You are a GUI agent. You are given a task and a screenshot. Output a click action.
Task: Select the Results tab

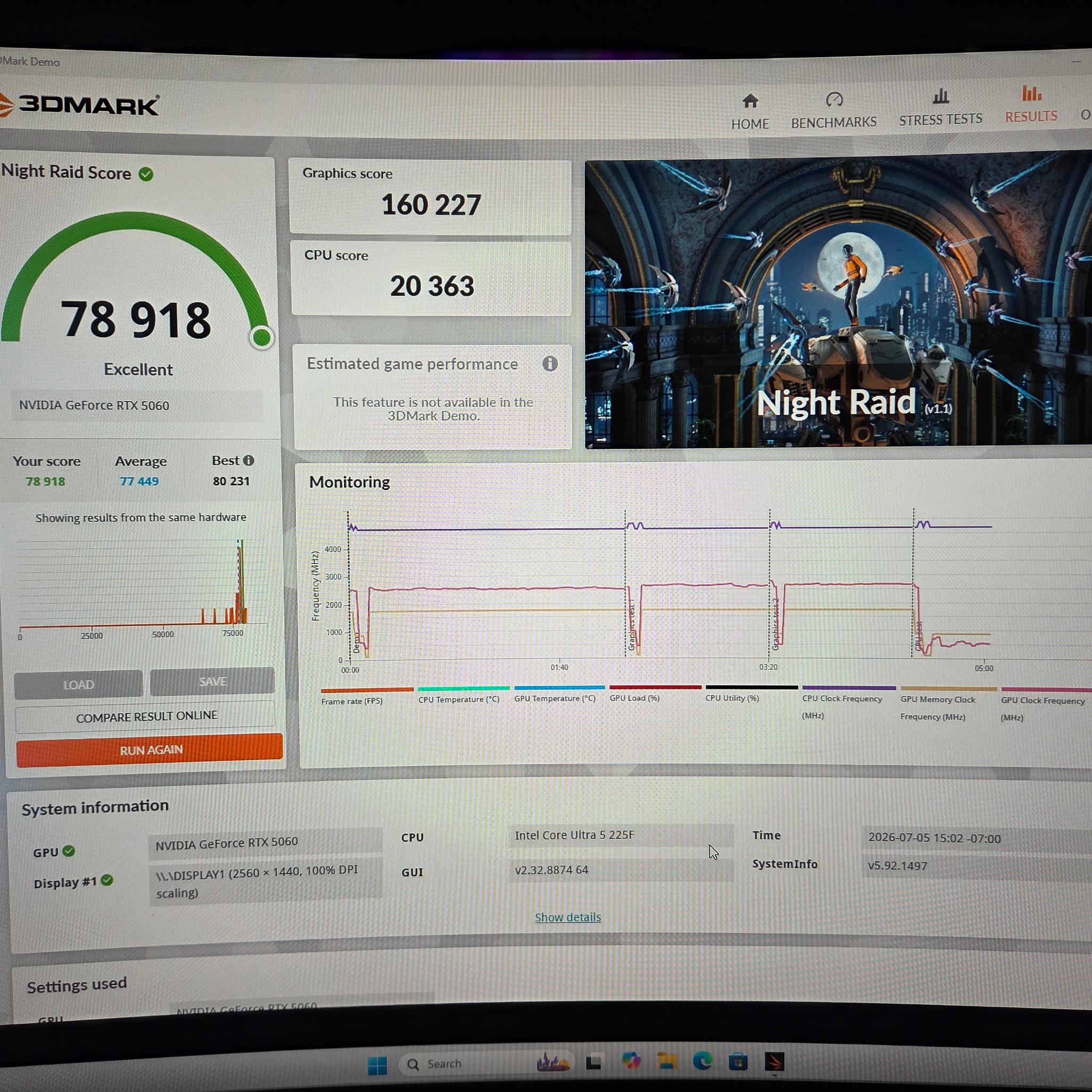point(1031,105)
